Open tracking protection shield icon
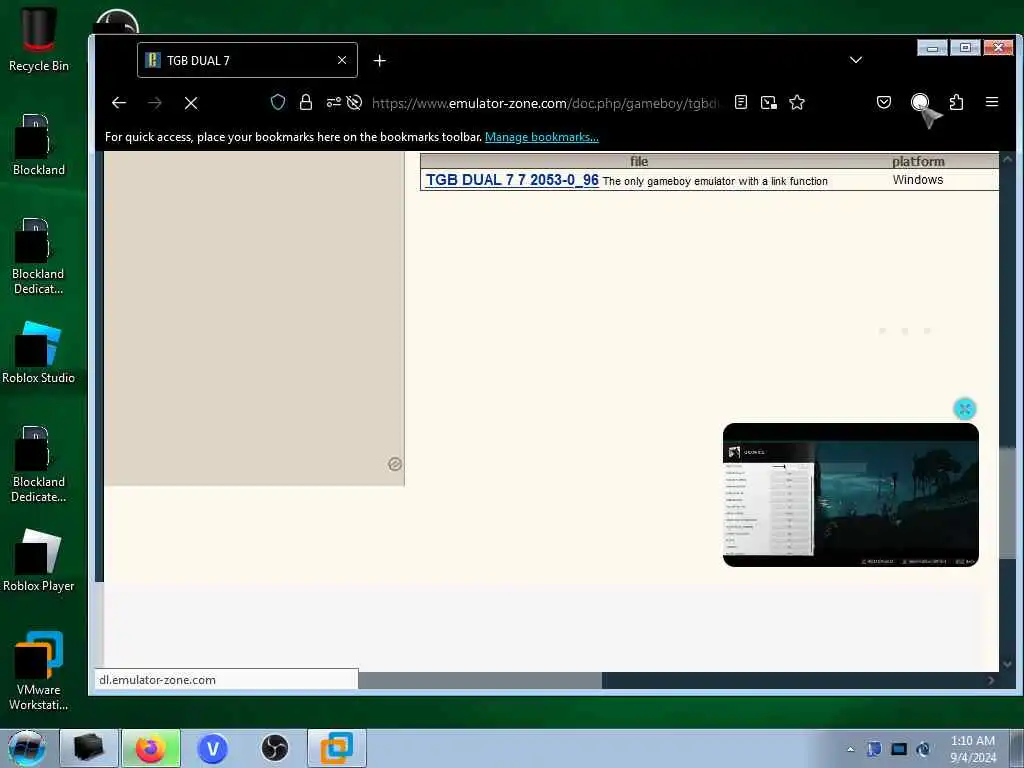Image resolution: width=1024 pixels, height=768 pixels. pyautogui.click(x=278, y=102)
